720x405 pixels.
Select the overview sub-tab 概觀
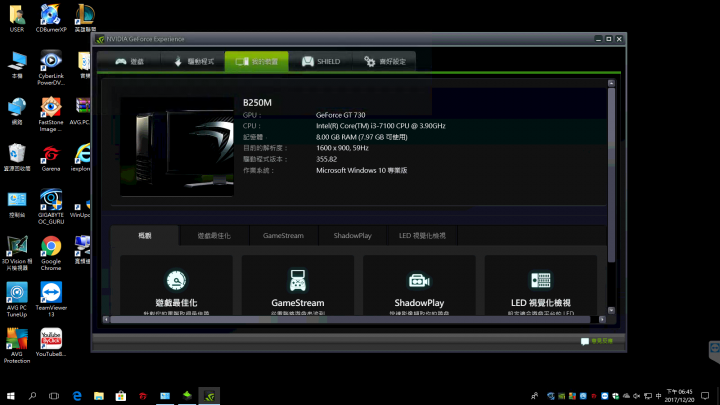click(x=145, y=236)
